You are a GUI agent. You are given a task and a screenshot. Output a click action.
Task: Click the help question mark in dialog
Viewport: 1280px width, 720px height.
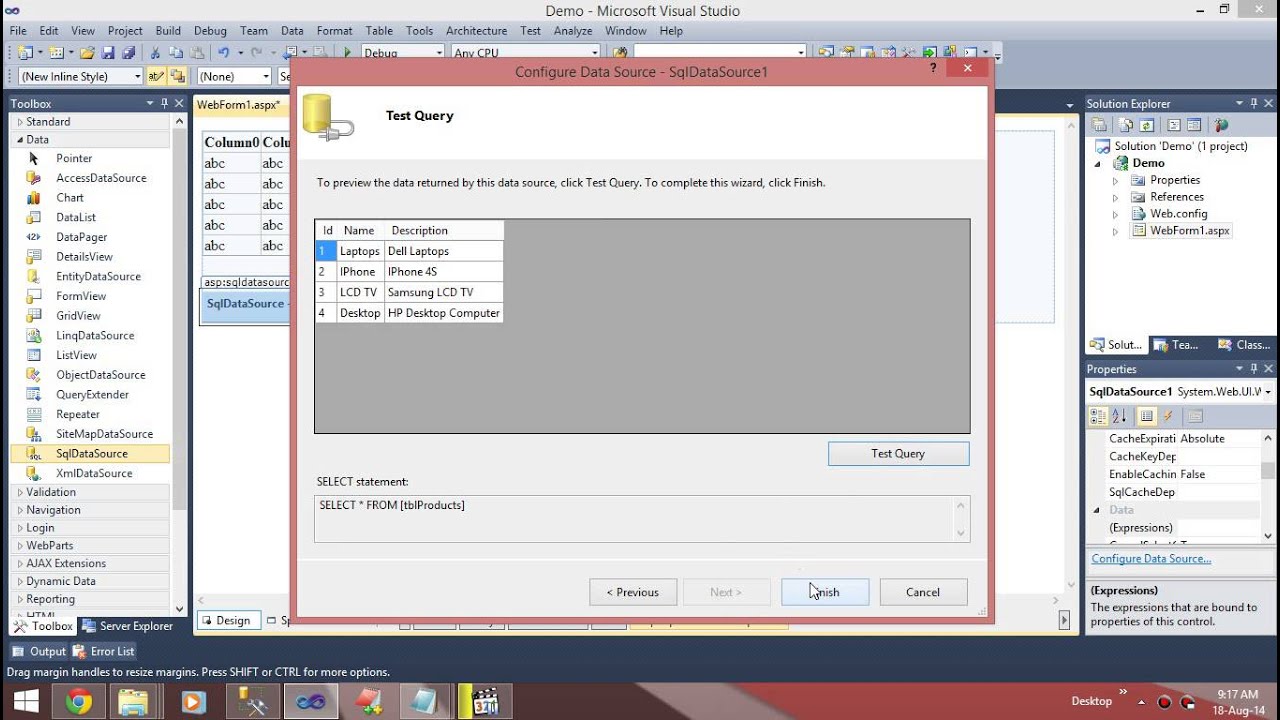pyautogui.click(x=934, y=68)
